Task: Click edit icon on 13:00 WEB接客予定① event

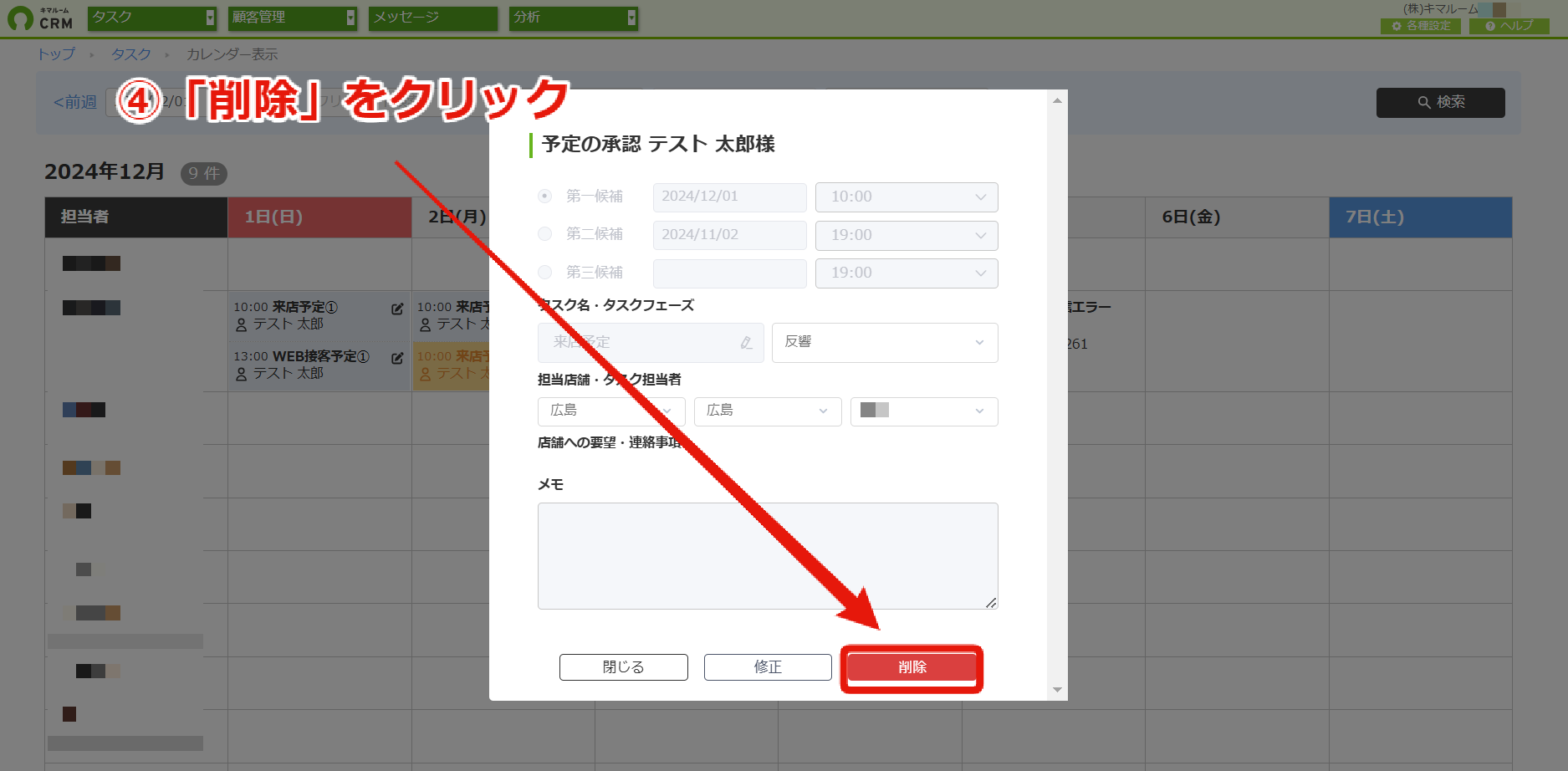Action: coord(397,358)
